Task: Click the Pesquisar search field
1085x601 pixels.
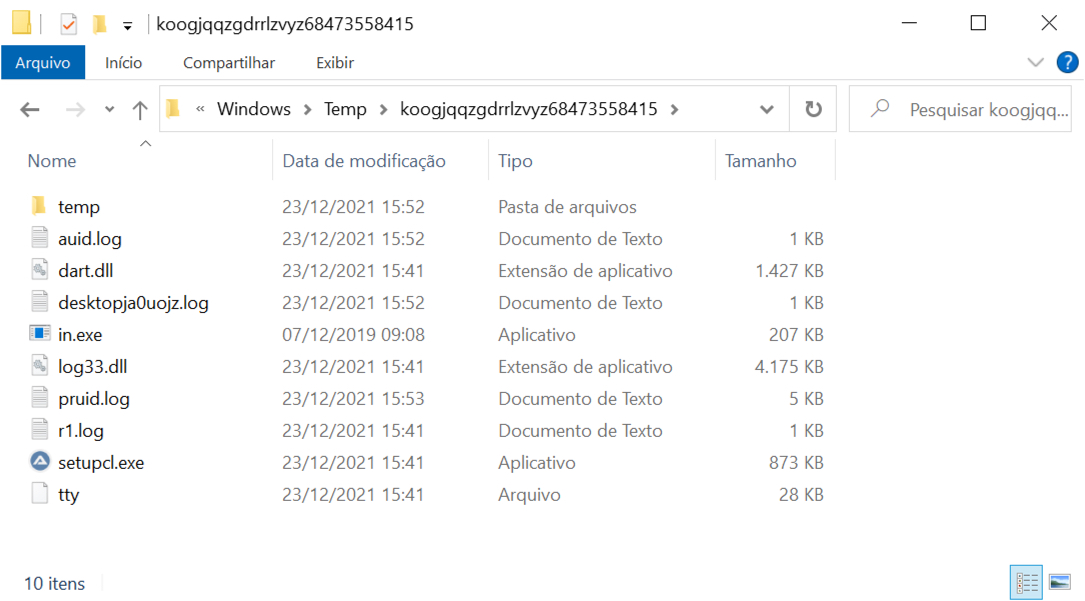Action: click(960, 109)
